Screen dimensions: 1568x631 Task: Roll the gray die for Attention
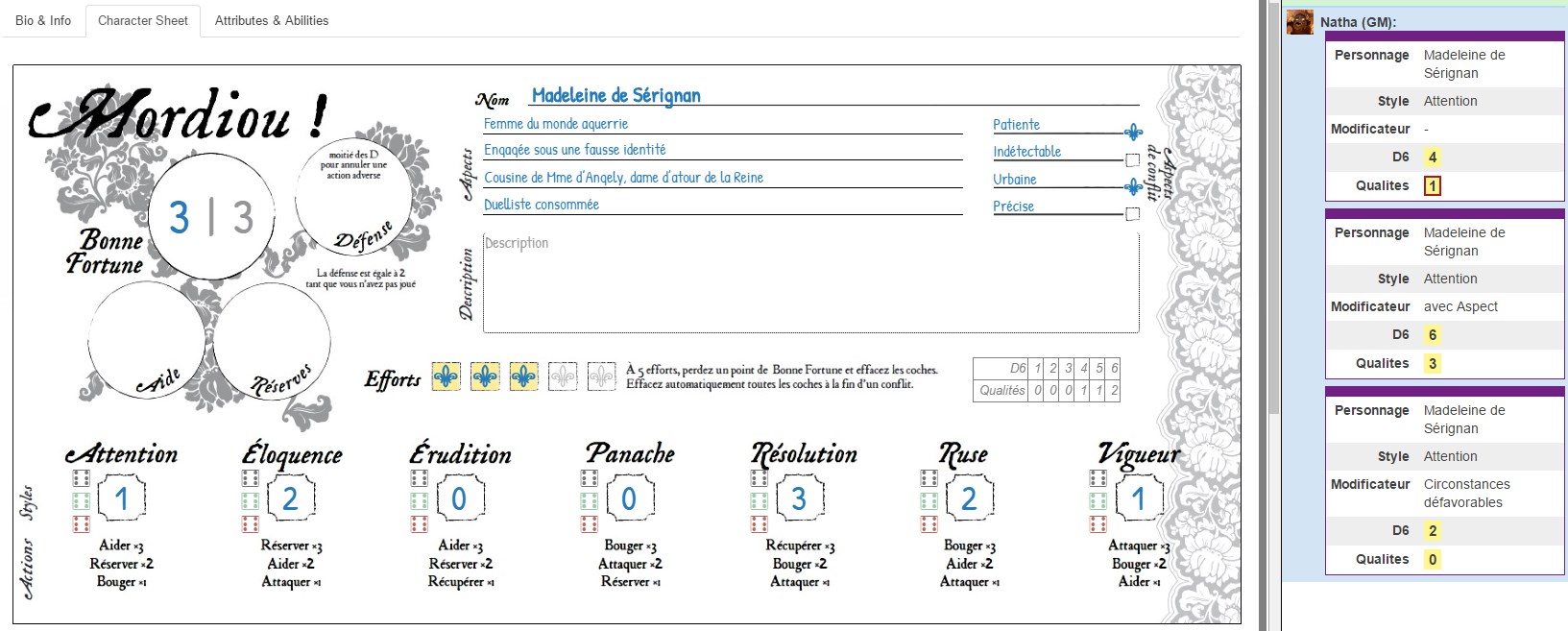click(x=81, y=478)
